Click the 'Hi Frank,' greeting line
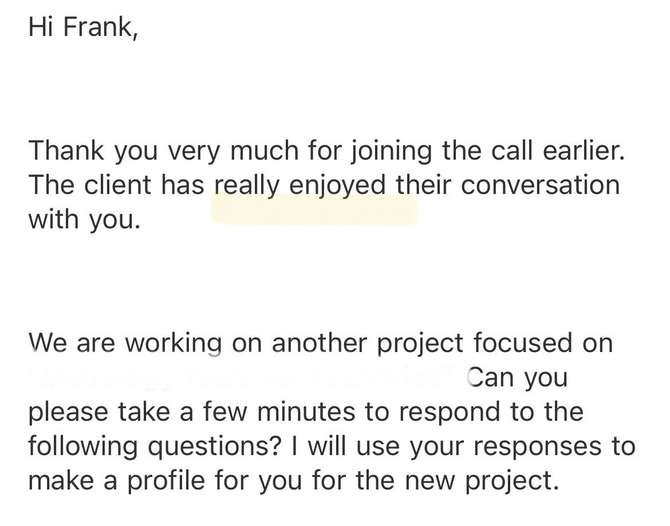Screen dimensions: 670x526 click(x=83, y=27)
